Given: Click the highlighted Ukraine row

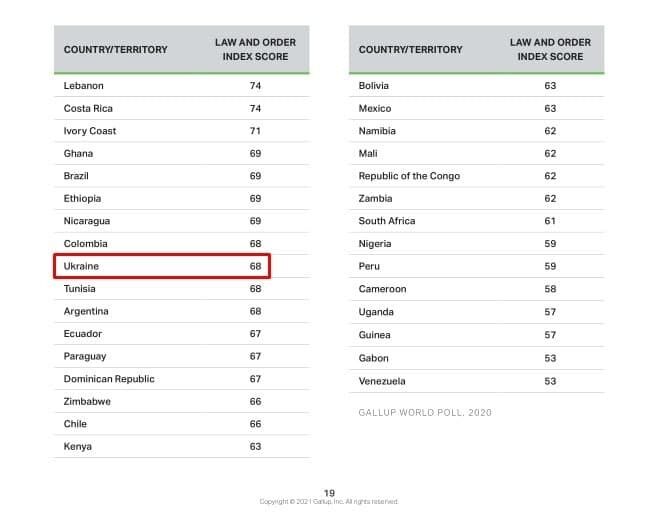Looking at the screenshot, I should (x=162, y=266).
